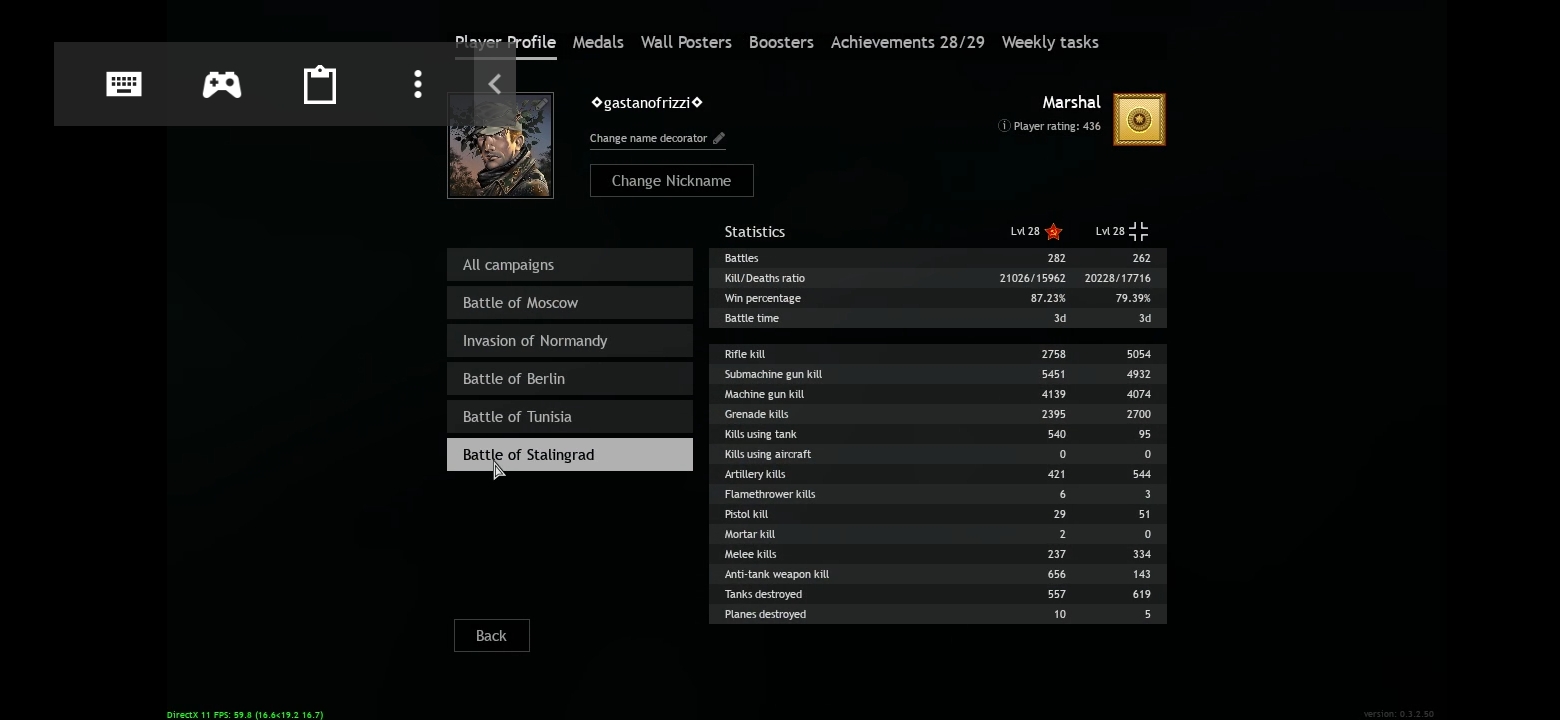Choose Battle of Moscow campaign

click(569, 303)
